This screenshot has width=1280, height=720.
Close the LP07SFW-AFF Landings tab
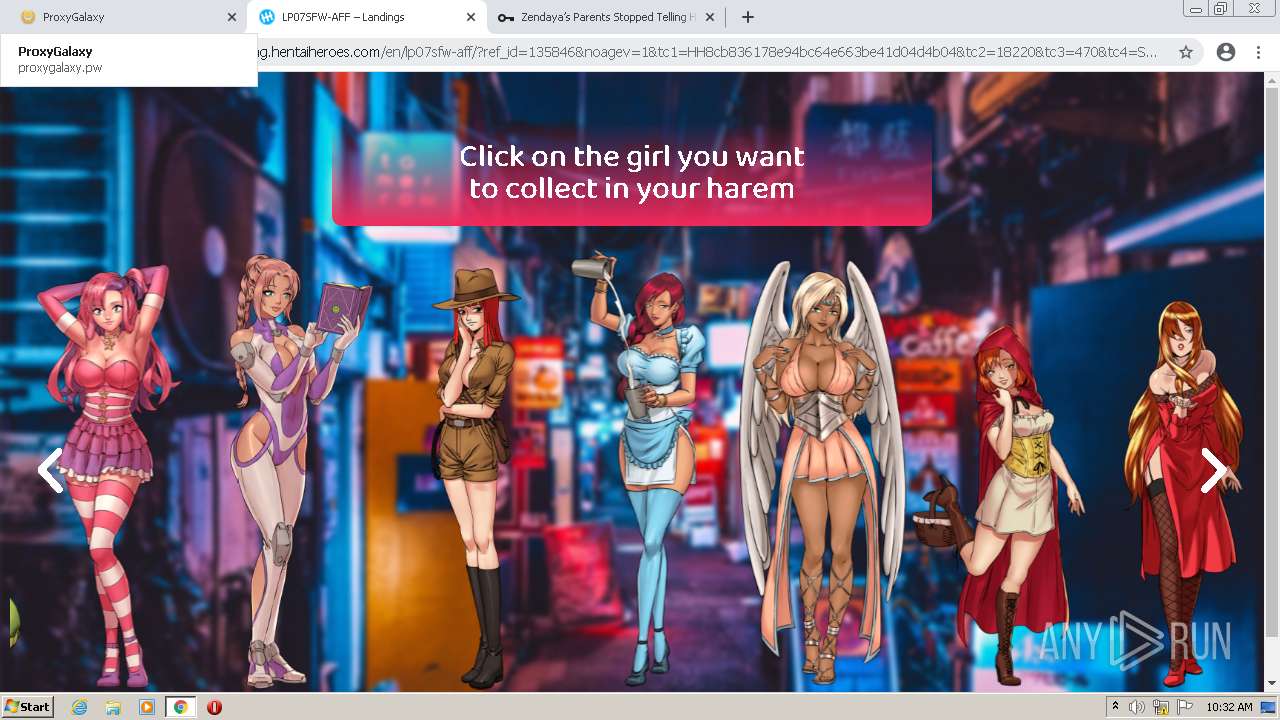(471, 17)
